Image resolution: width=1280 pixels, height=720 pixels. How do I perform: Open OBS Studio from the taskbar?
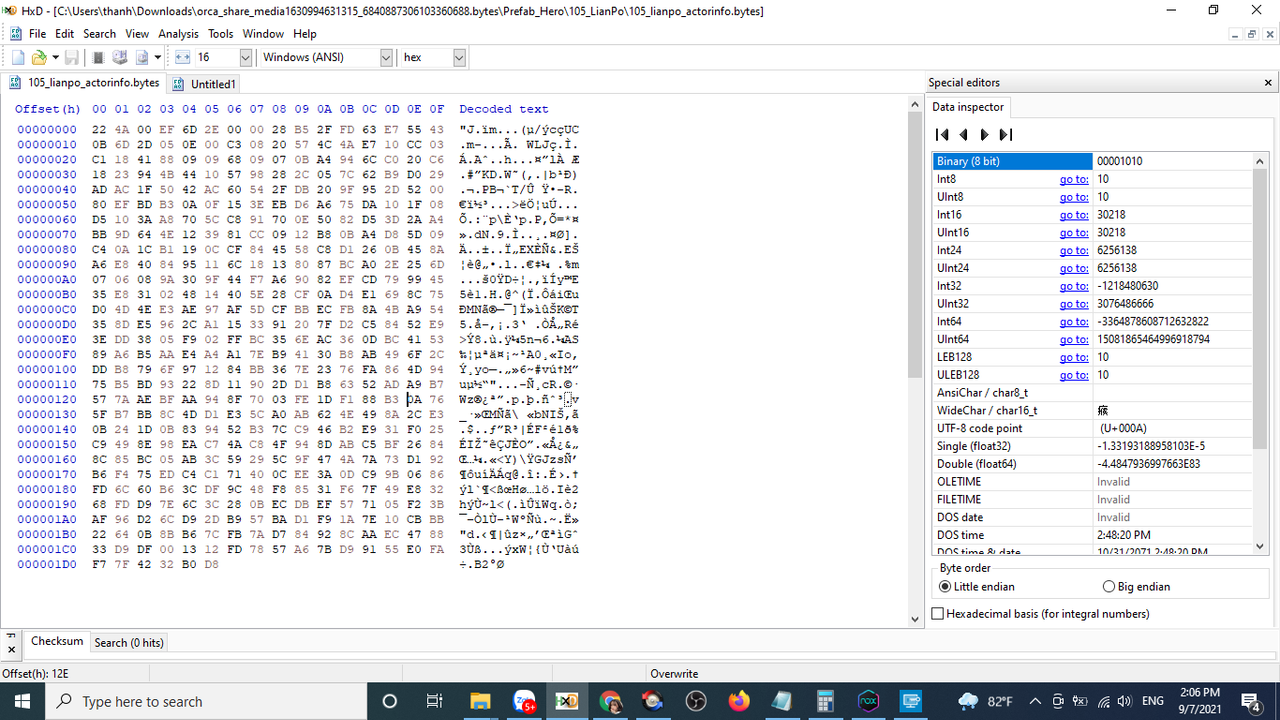pyautogui.click(x=696, y=701)
